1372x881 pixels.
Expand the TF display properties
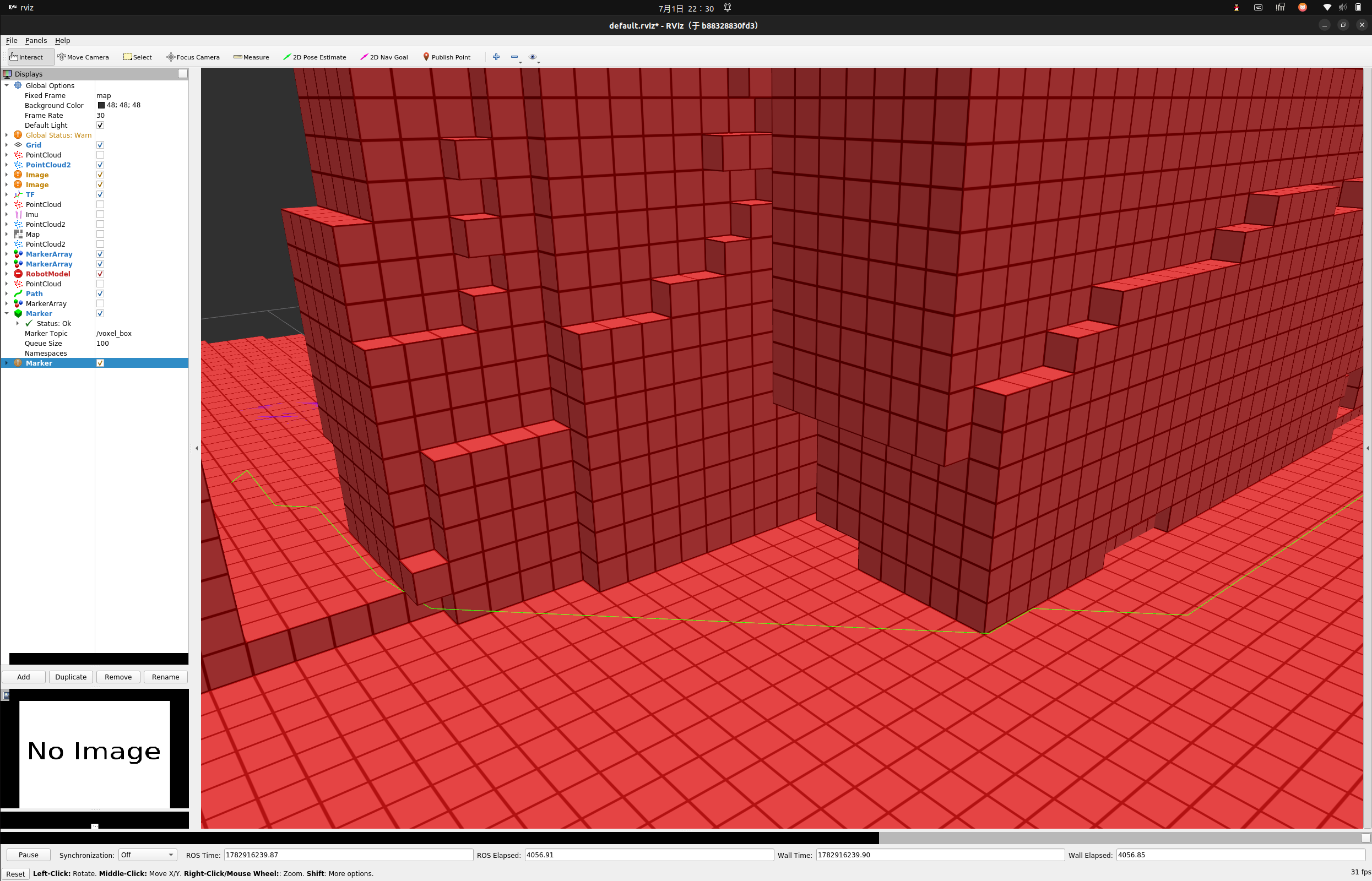(6, 194)
